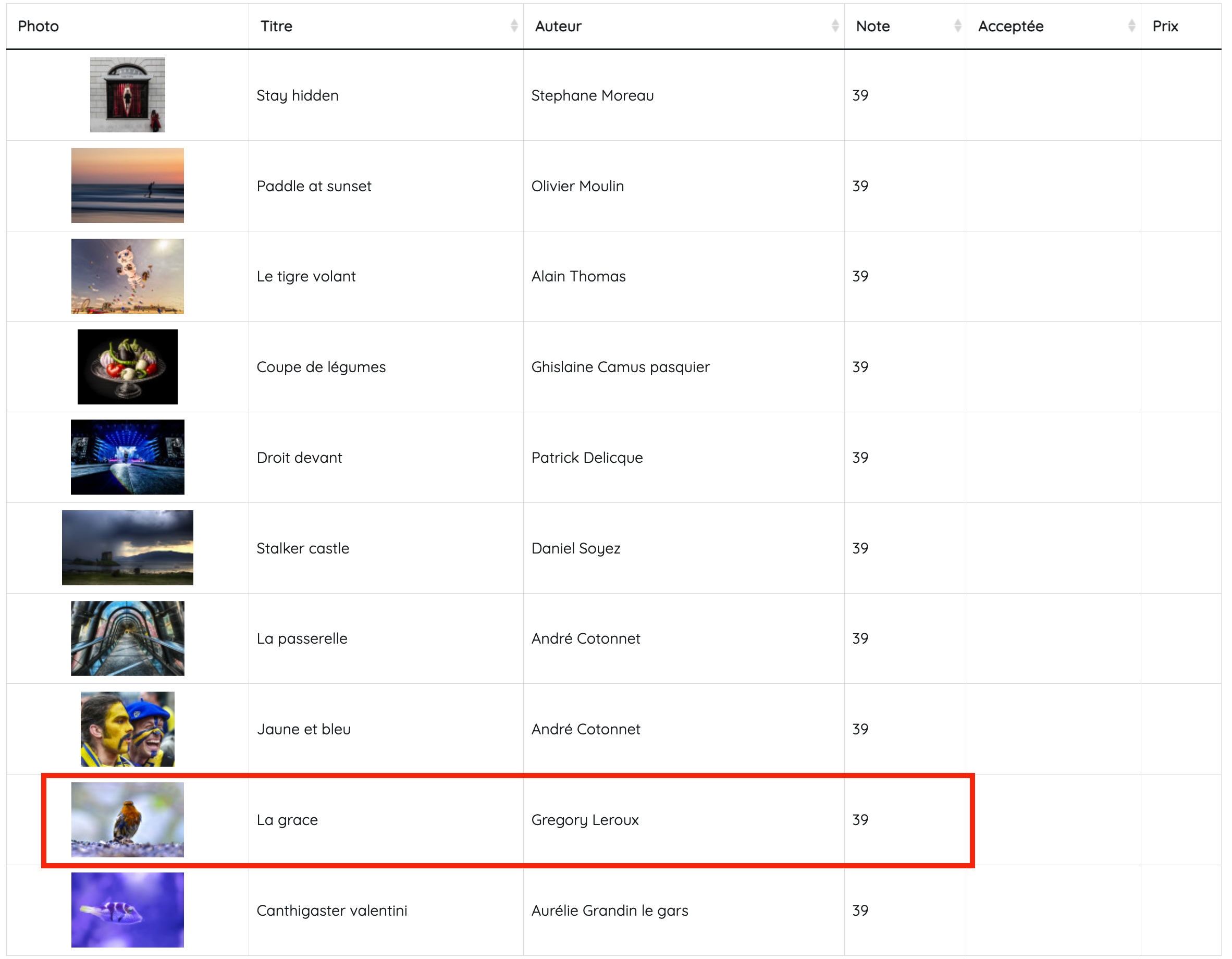Sort table by Auteur header

tap(558, 26)
